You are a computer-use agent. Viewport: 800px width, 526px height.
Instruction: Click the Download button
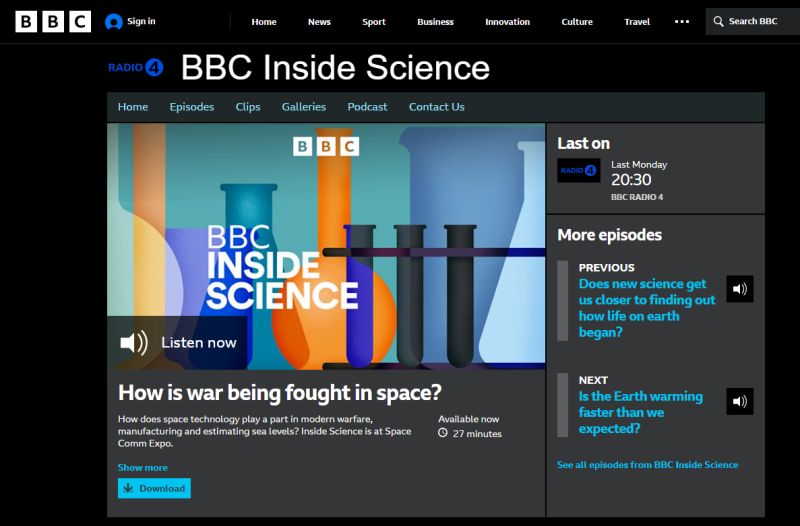(154, 488)
